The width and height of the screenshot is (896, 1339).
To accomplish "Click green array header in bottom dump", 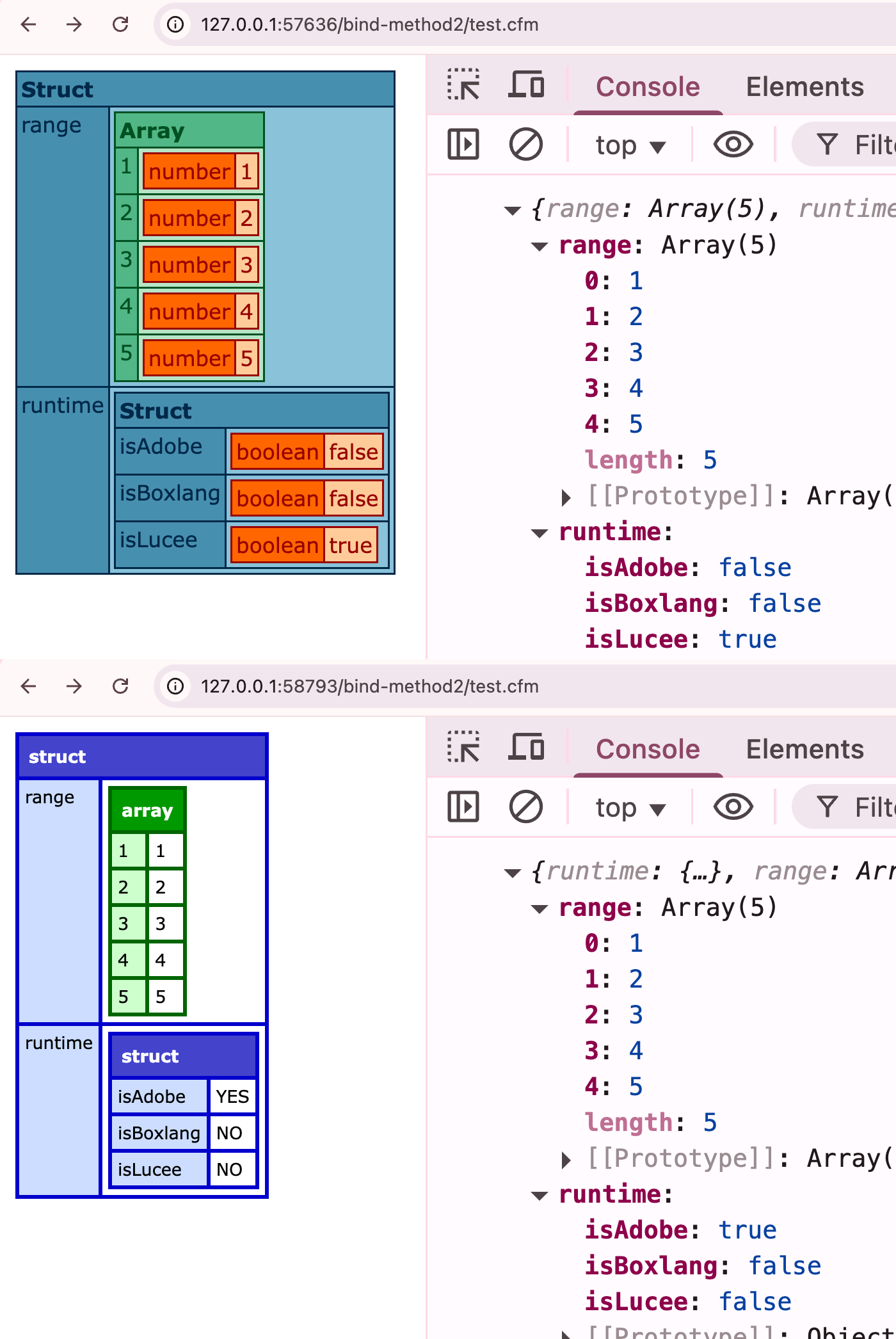I will click(x=147, y=810).
